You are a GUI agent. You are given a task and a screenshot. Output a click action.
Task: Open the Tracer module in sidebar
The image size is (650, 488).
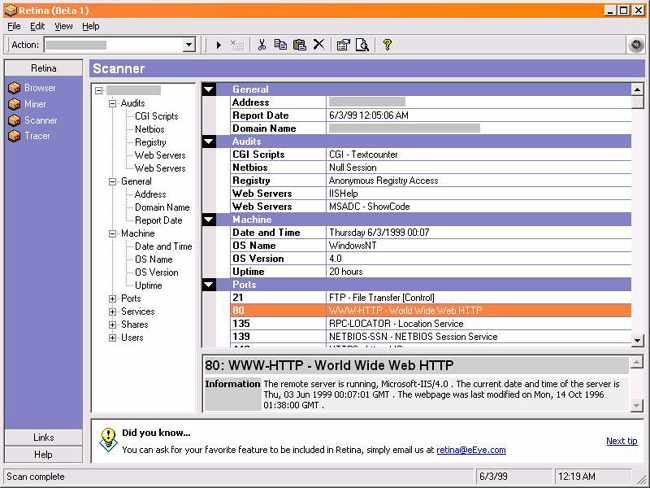tap(29, 136)
